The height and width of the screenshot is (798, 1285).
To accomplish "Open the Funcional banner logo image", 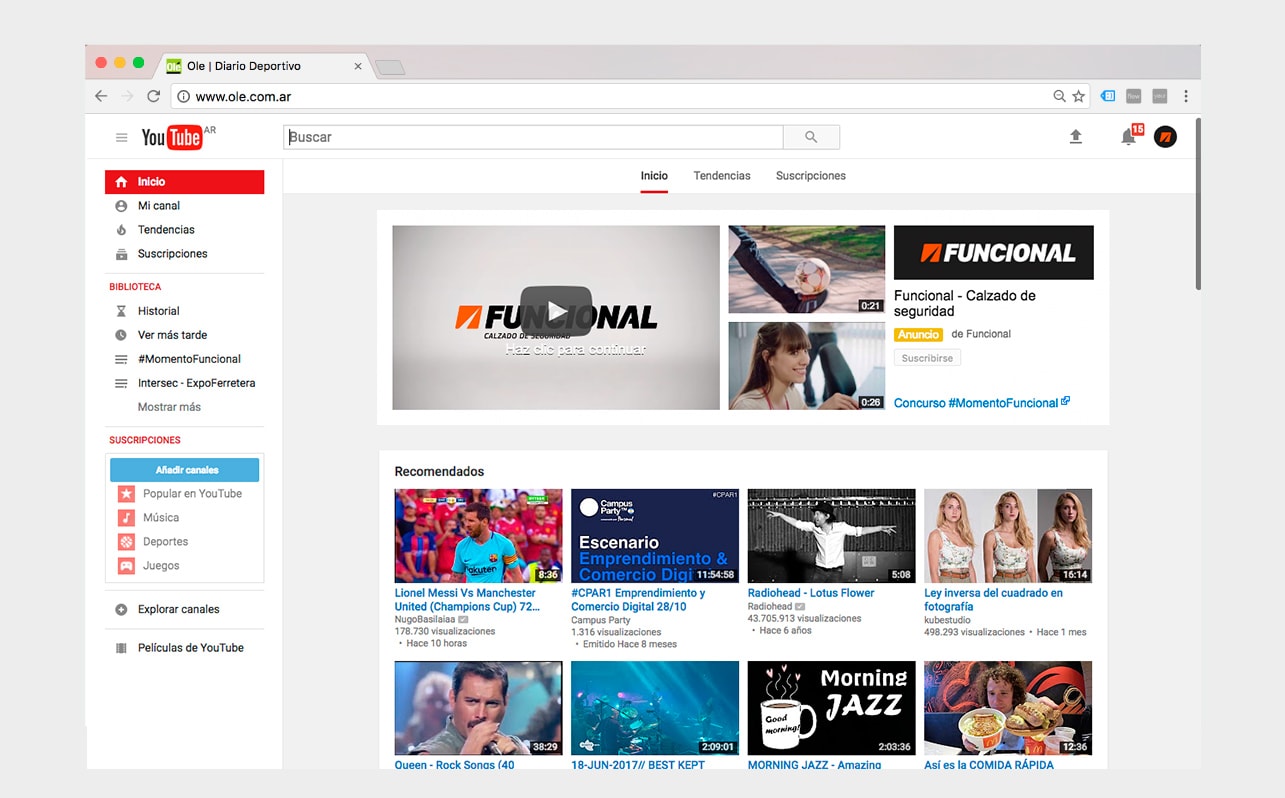I will point(994,252).
